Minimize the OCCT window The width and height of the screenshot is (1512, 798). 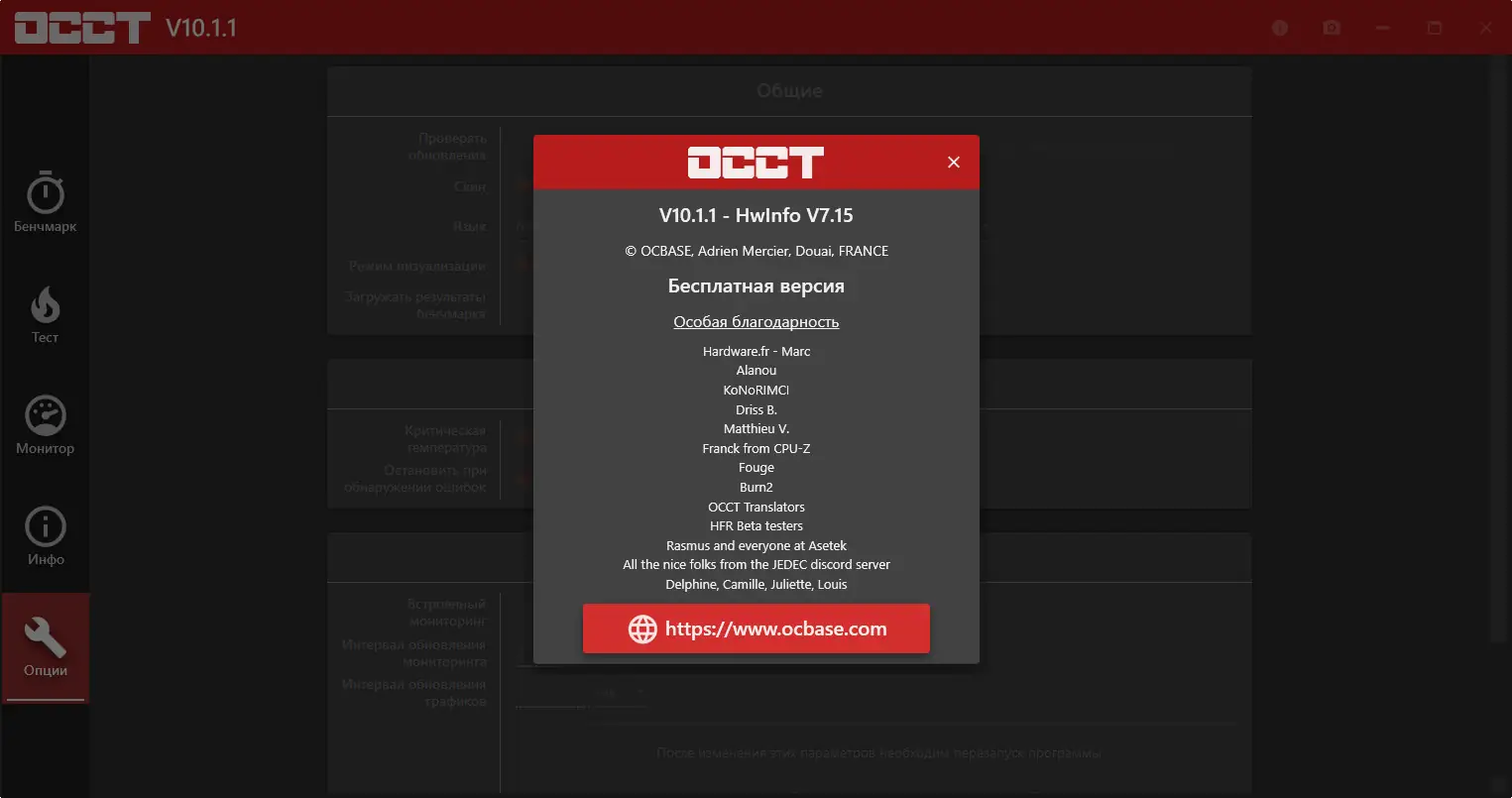click(1383, 28)
